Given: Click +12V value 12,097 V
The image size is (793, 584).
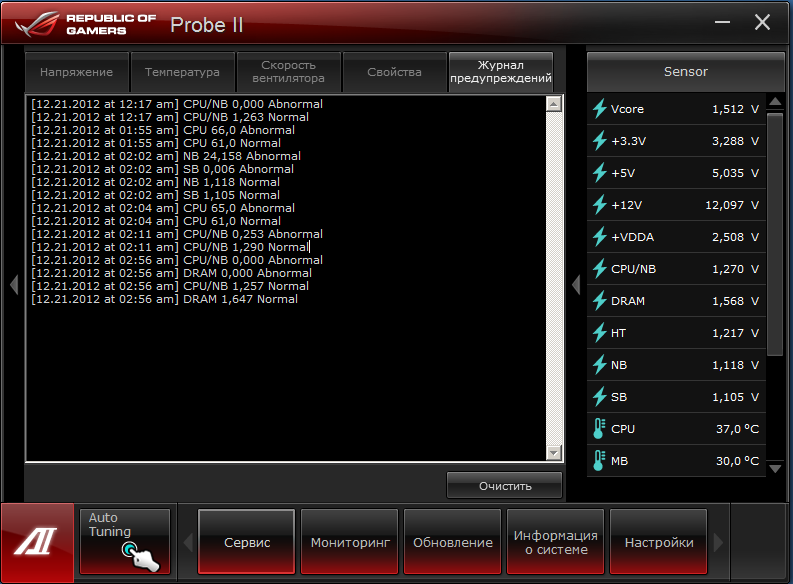Looking at the screenshot, I should 732,205.
